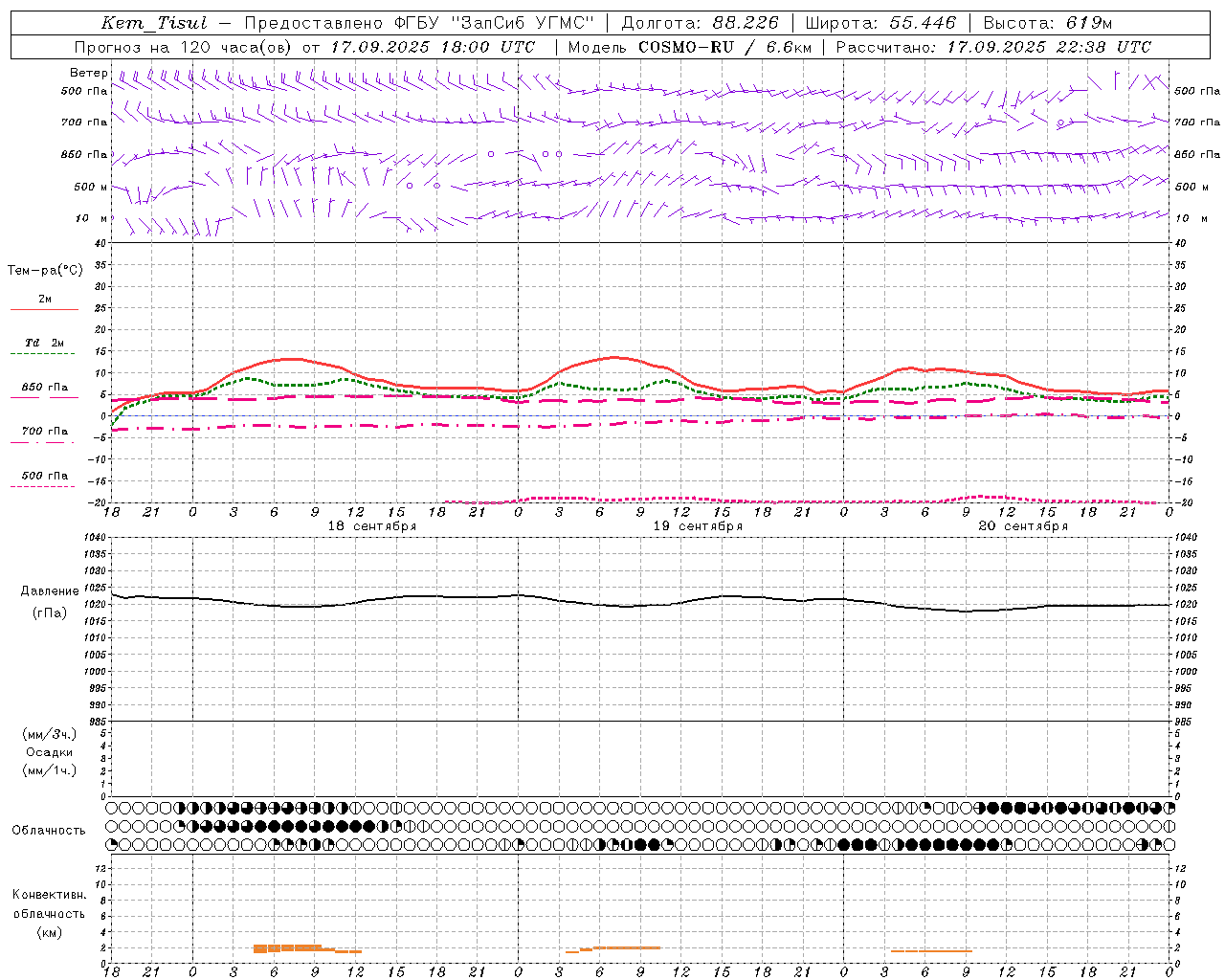Image resolution: width=1225 pixels, height=980 pixels.
Task: Click the longitude value Долгота: 88.226
Action: (x=701, y=23)
